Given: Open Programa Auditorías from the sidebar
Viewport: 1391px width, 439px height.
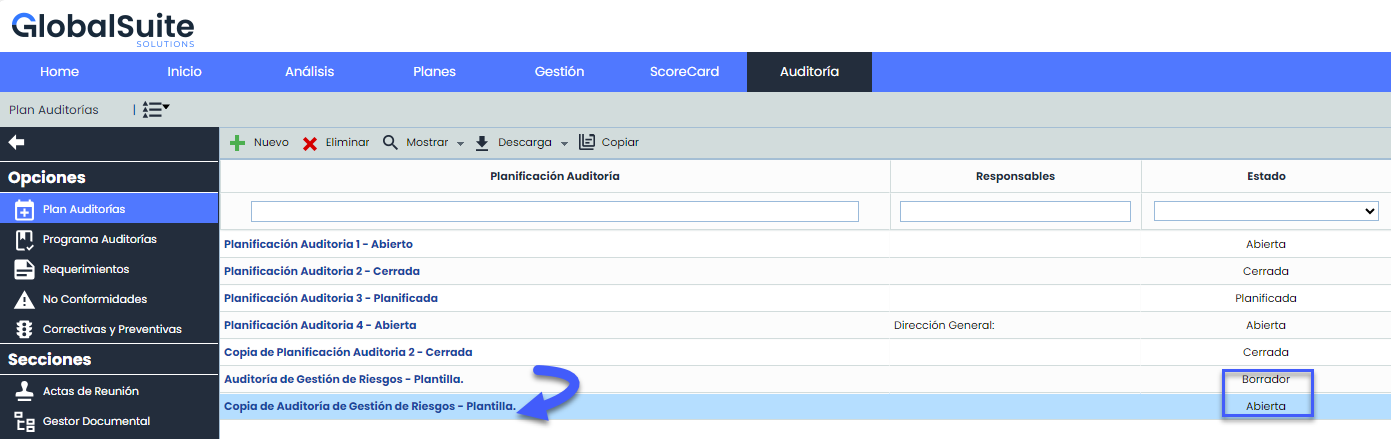Looking at the screenshot, I should 99,239.
